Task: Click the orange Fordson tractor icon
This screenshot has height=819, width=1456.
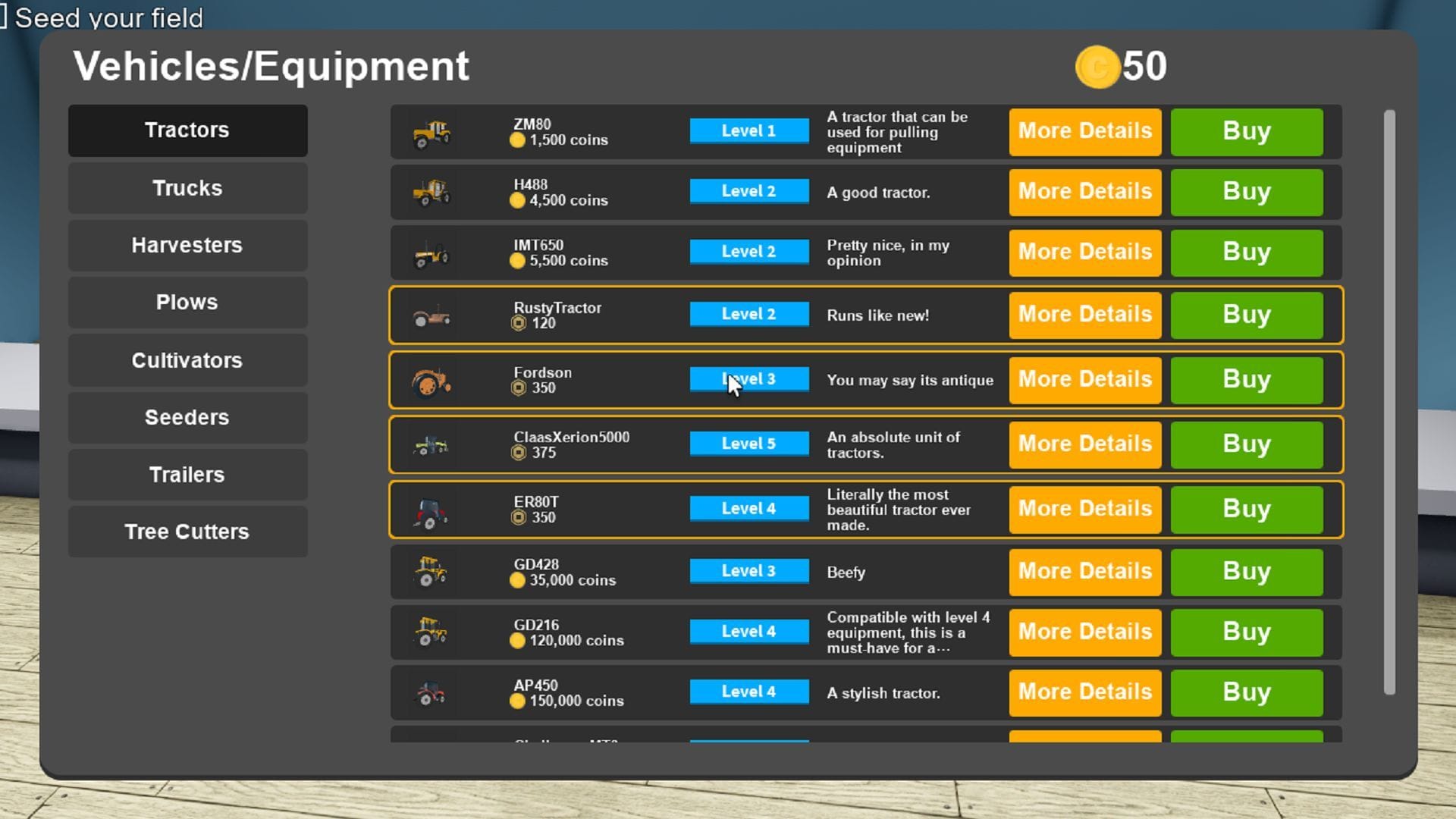Action: (431, 381)
